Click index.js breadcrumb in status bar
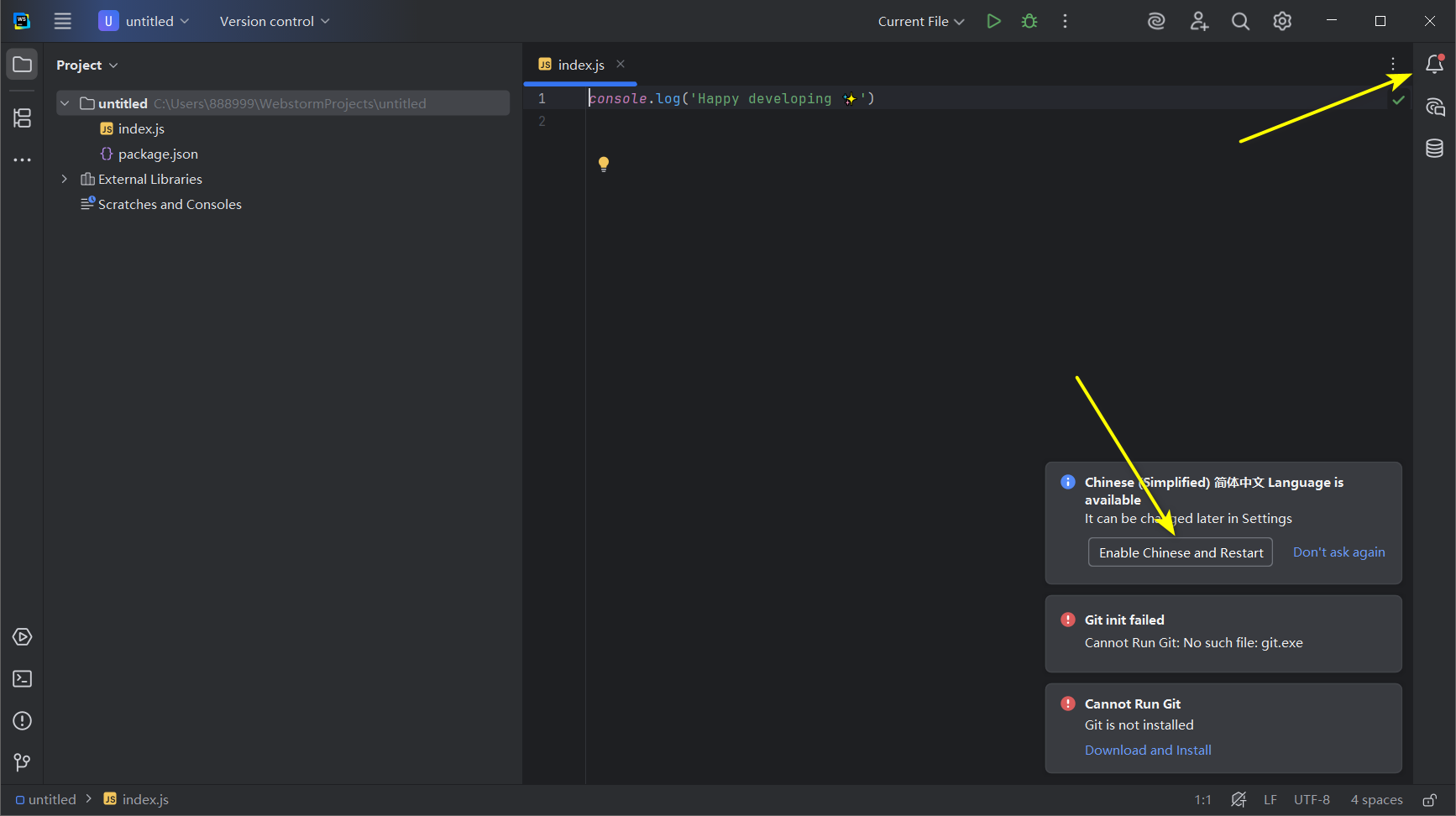The height and width of the screenshot is (816, 1456). click(136, 800)
